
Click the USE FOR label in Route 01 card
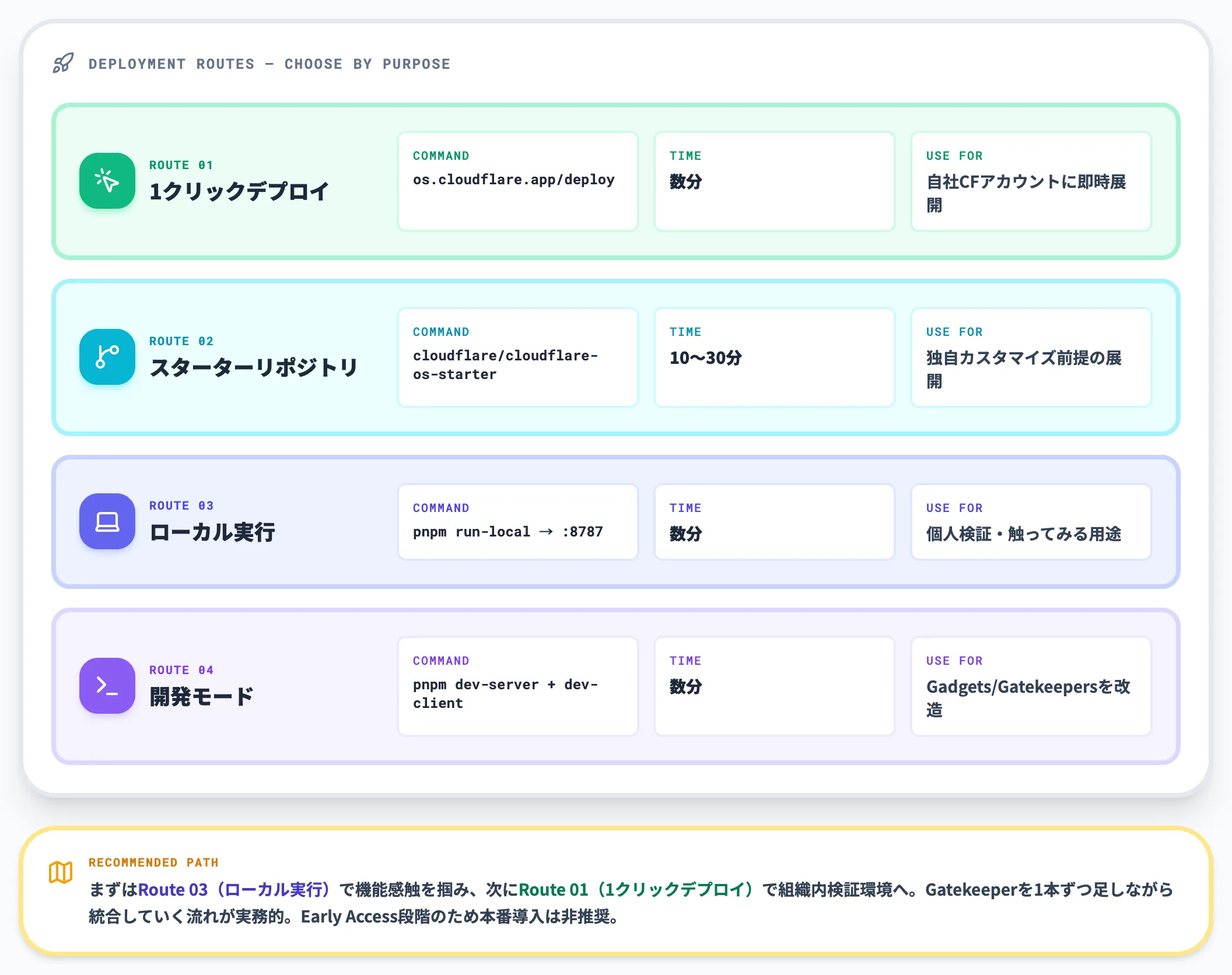pyautogui.click(x=954, y=156)
